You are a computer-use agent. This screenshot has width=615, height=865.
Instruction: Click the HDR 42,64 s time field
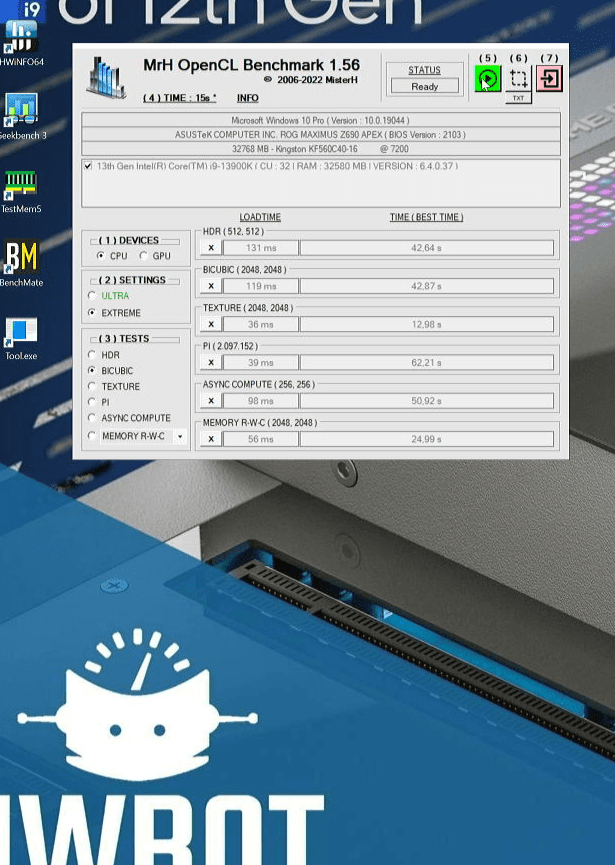(426, 248)
